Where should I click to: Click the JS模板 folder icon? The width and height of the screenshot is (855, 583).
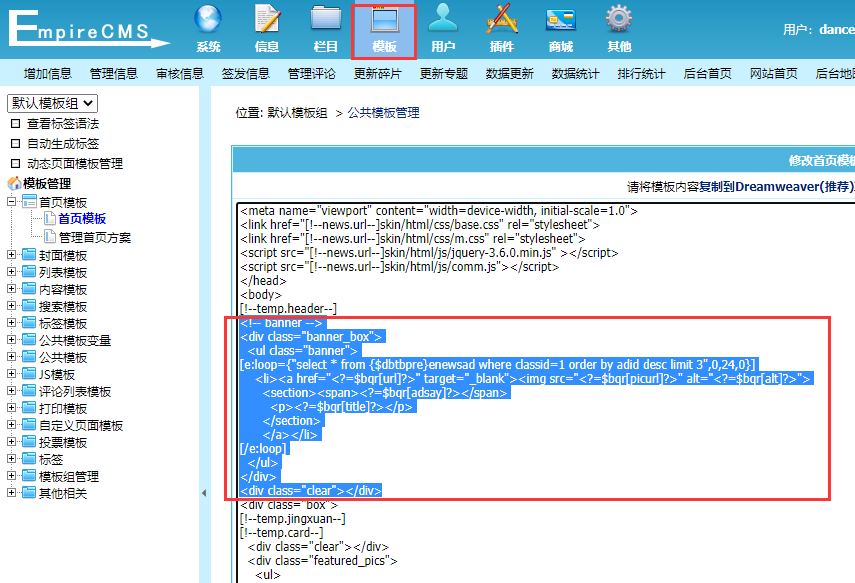coord(29,374)
